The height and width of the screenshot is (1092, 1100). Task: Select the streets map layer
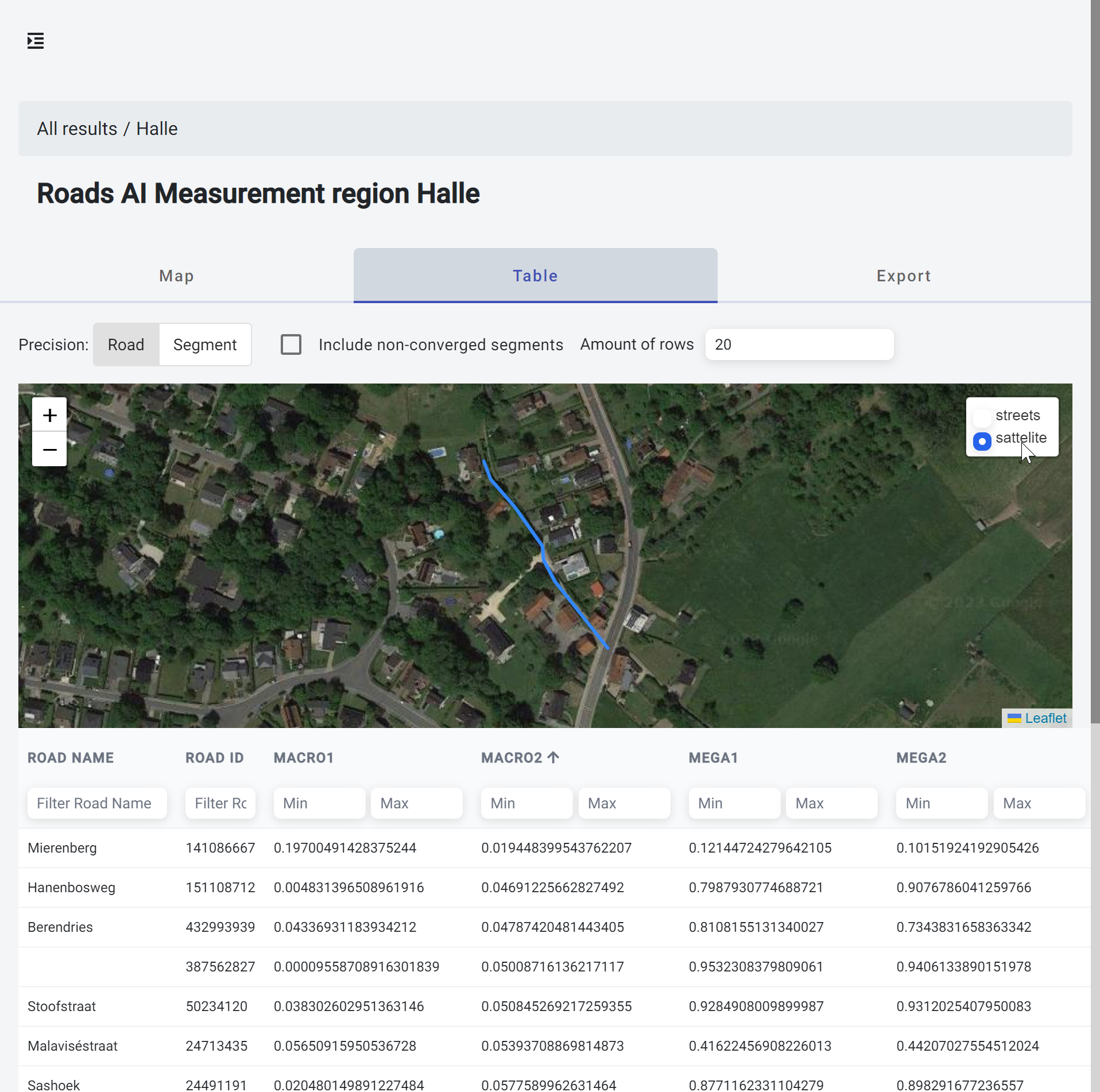pyautogui.click(x=982, y=416)
